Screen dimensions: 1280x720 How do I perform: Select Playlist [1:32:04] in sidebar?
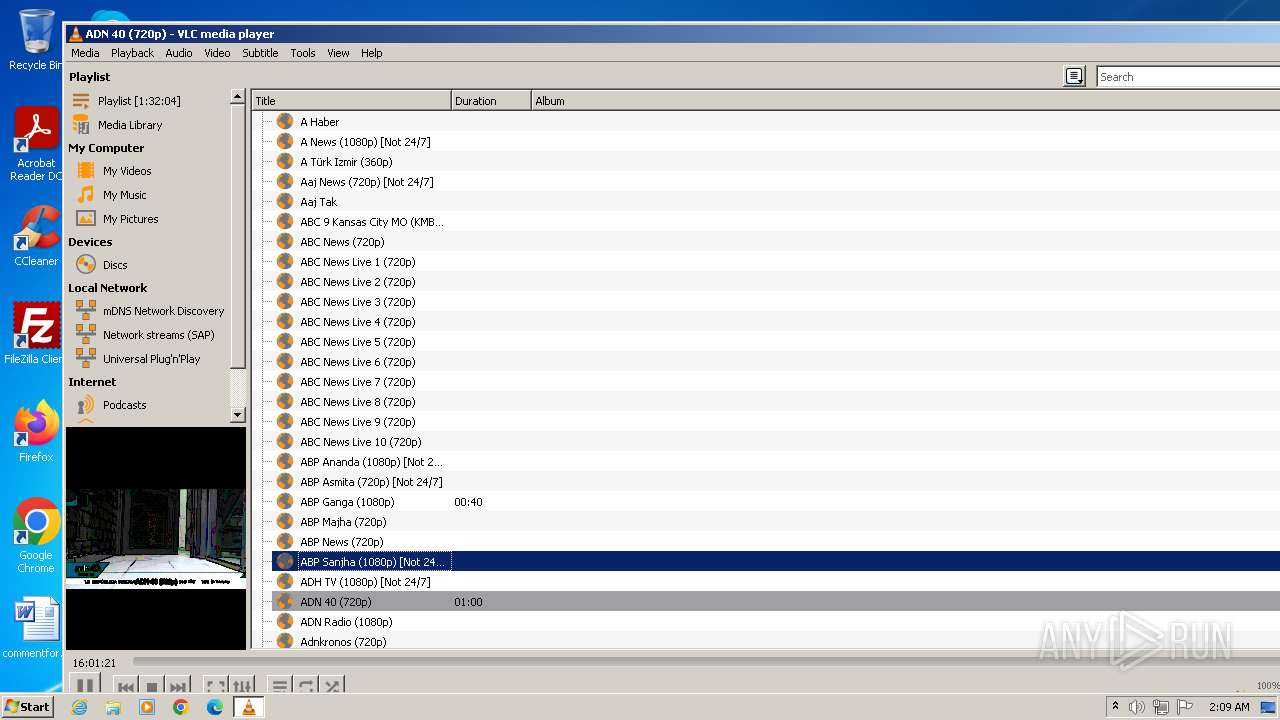click(x=139, y=101)
